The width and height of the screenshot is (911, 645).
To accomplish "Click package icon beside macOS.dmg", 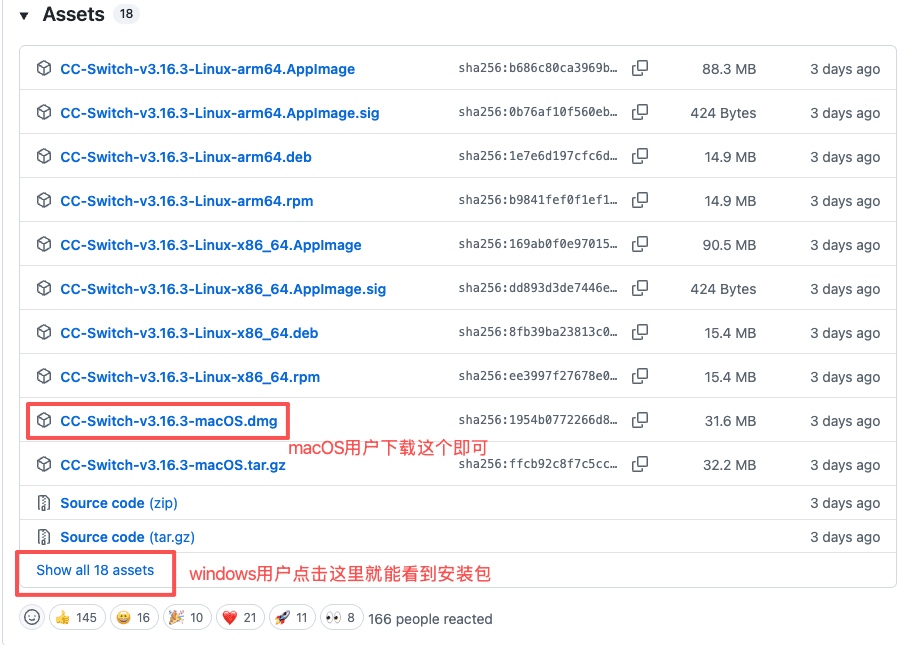I will pos(44,420).
